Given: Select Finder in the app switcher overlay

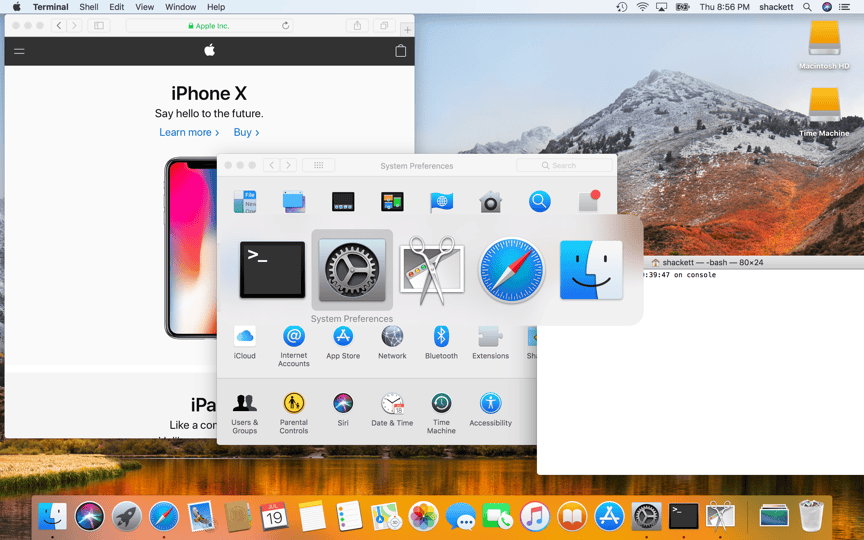Looking at the screenshot, I should [x=591, y=270].
